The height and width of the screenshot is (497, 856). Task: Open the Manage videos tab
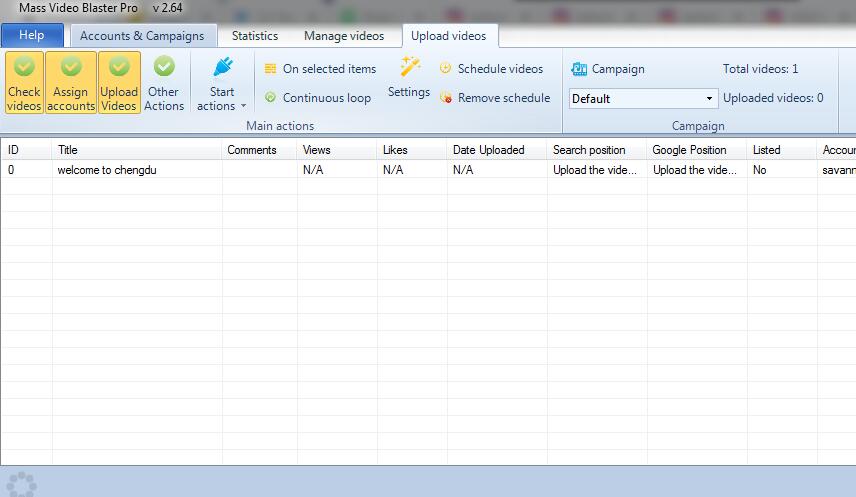click(344, 36)
